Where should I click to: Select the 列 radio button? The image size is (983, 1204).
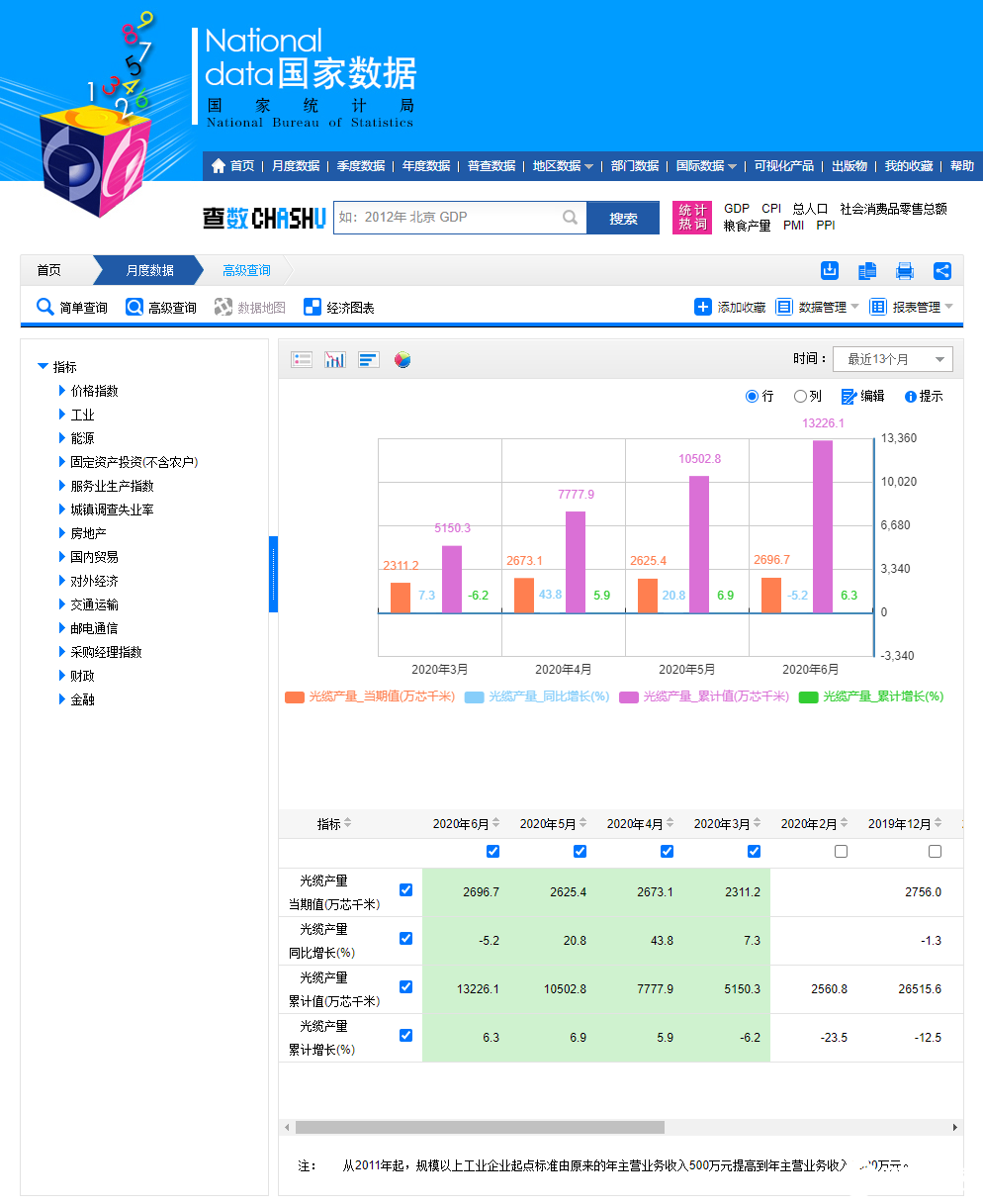pyautogui.click(x=799, y=396)
